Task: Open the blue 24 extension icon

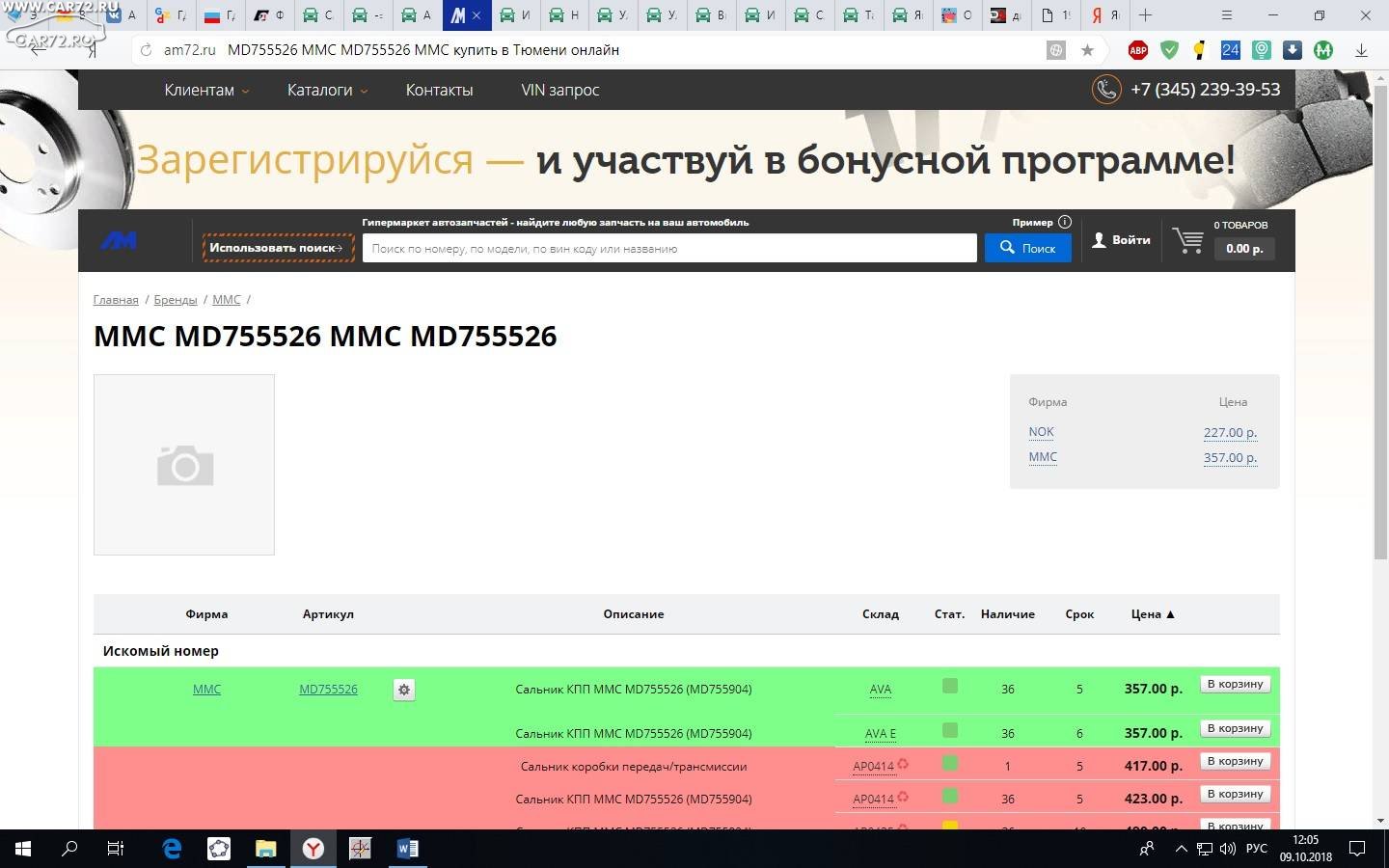Action: [x=1230, y=50]
